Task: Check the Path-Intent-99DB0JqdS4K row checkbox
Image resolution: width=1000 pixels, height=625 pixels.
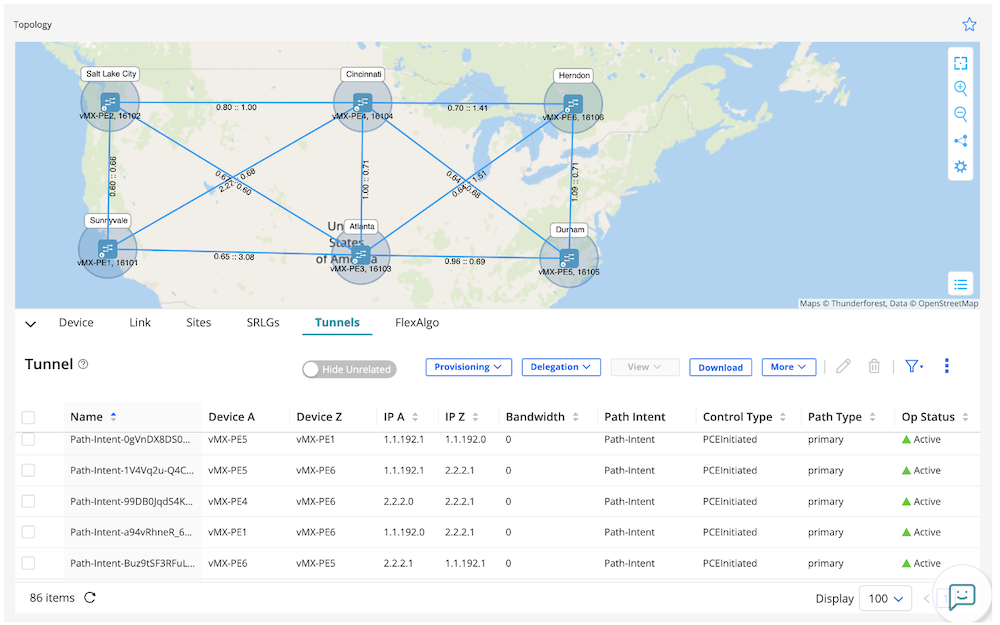Action: click(28, 501)
